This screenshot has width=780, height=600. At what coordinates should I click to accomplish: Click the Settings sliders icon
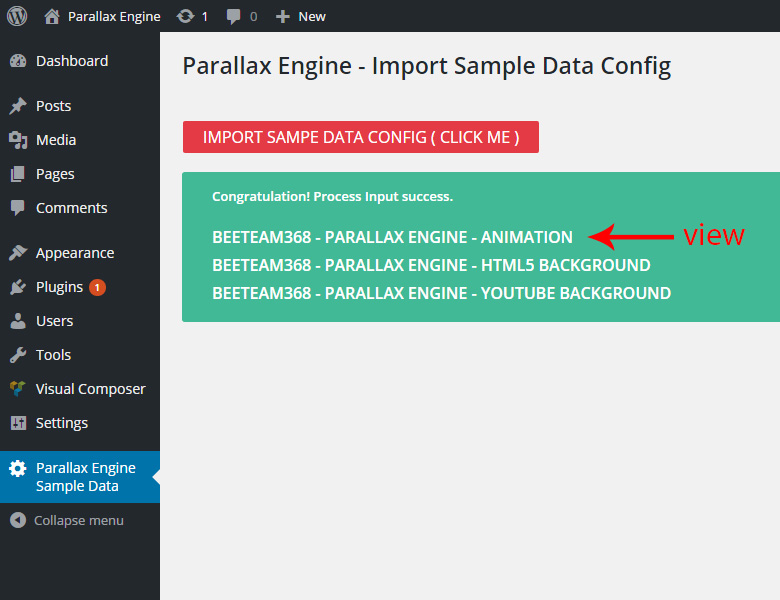[x=18, y=423]
